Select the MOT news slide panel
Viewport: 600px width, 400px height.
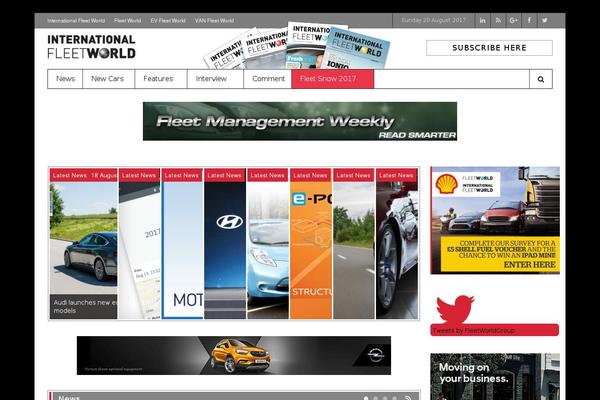coord(183,243)
